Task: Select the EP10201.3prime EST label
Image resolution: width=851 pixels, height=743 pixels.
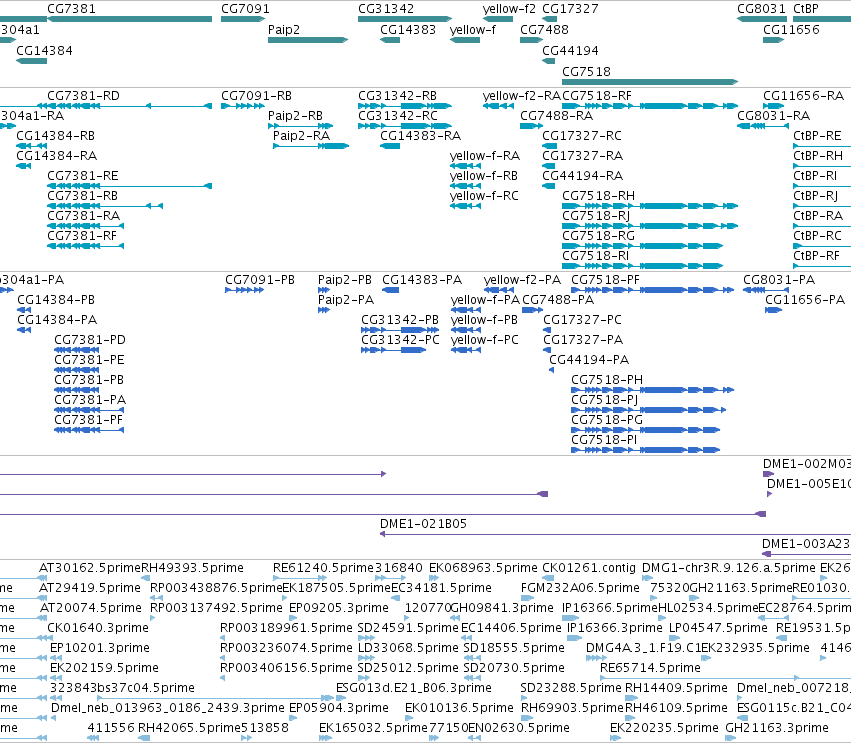Action: point(99,648)
